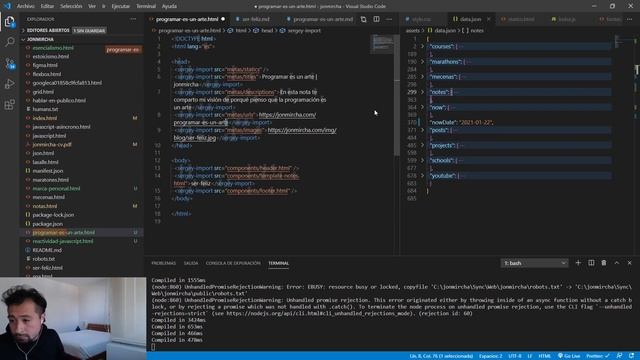The height and width of the screenshot is (360, 640).
Task: Expand the "mecenas" node in data.json
Action: coord(422,77)
